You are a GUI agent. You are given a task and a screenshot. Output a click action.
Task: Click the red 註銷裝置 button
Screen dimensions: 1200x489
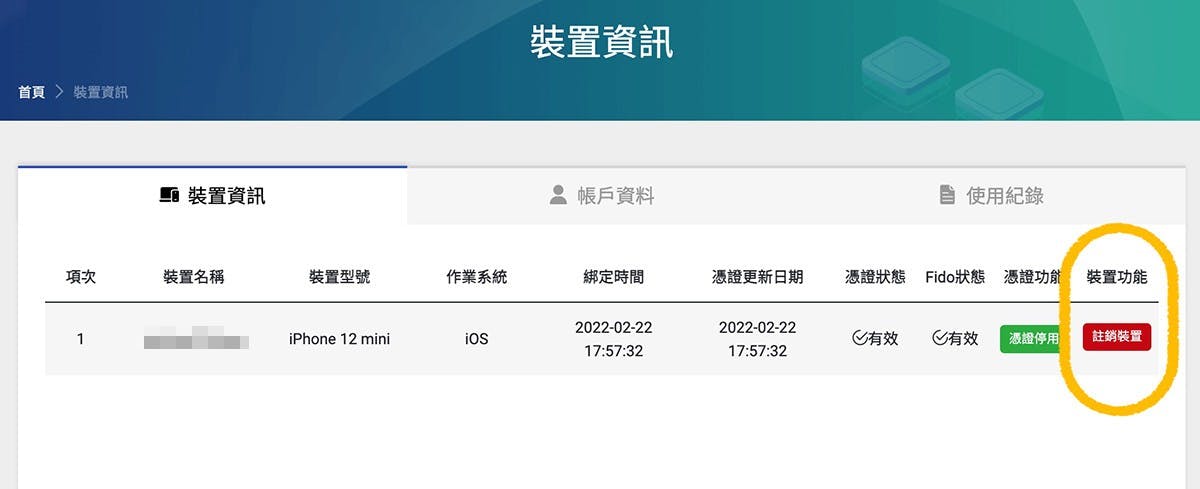[1117, 337]
